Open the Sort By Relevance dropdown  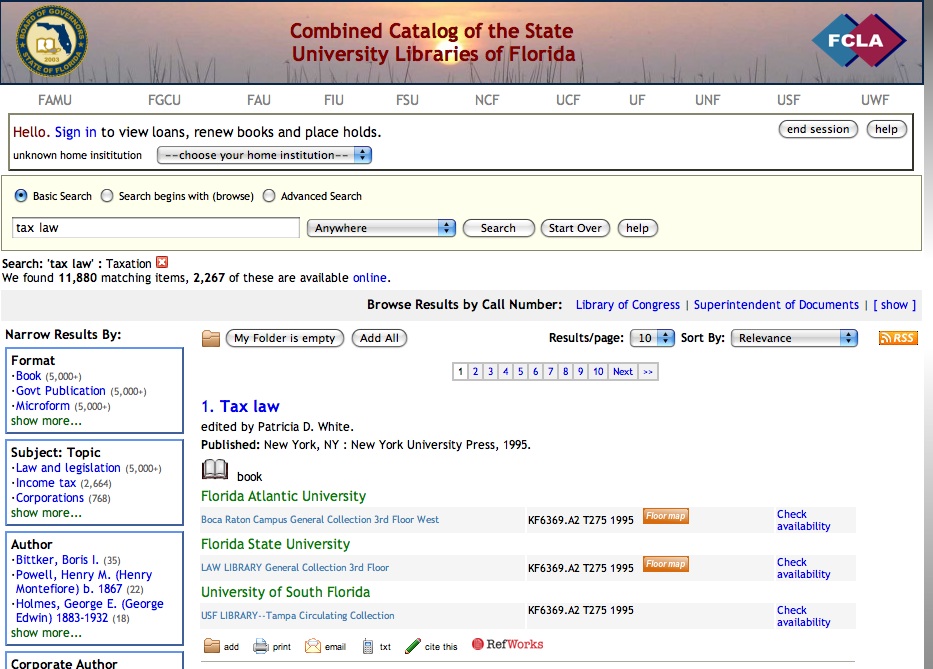[x=794, y=338]
